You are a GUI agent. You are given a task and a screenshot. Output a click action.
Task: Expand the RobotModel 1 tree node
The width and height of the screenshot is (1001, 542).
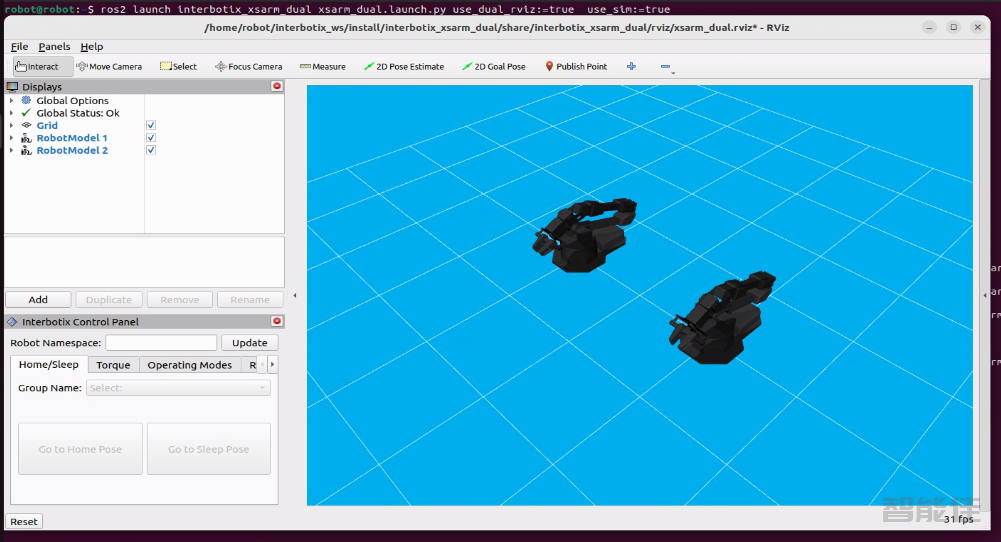11,138
